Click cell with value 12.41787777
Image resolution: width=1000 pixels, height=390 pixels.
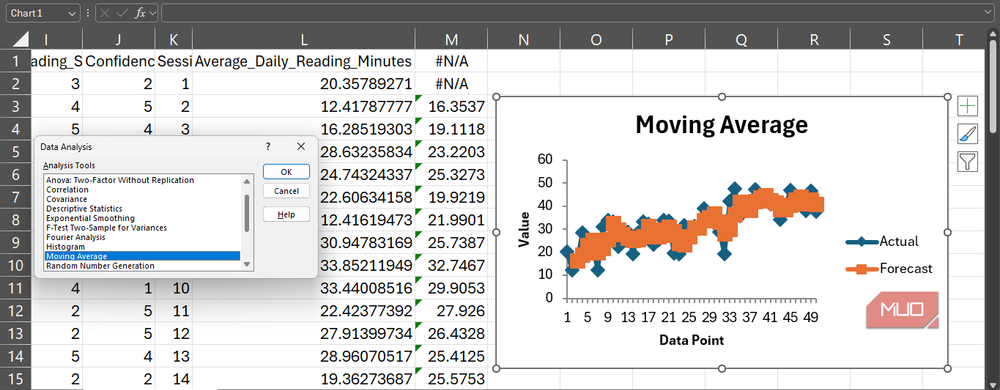pyautogui.click(x=304, y=106)
